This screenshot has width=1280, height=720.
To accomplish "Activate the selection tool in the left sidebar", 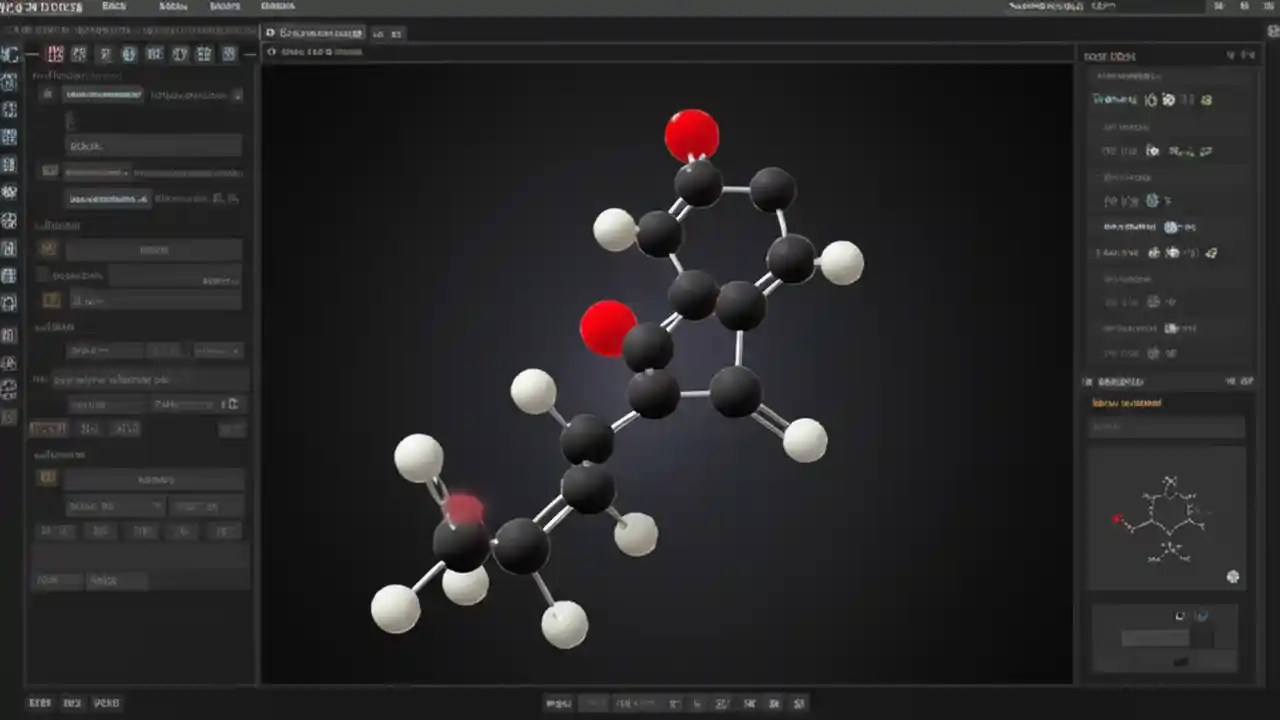I will coord(10,83).
